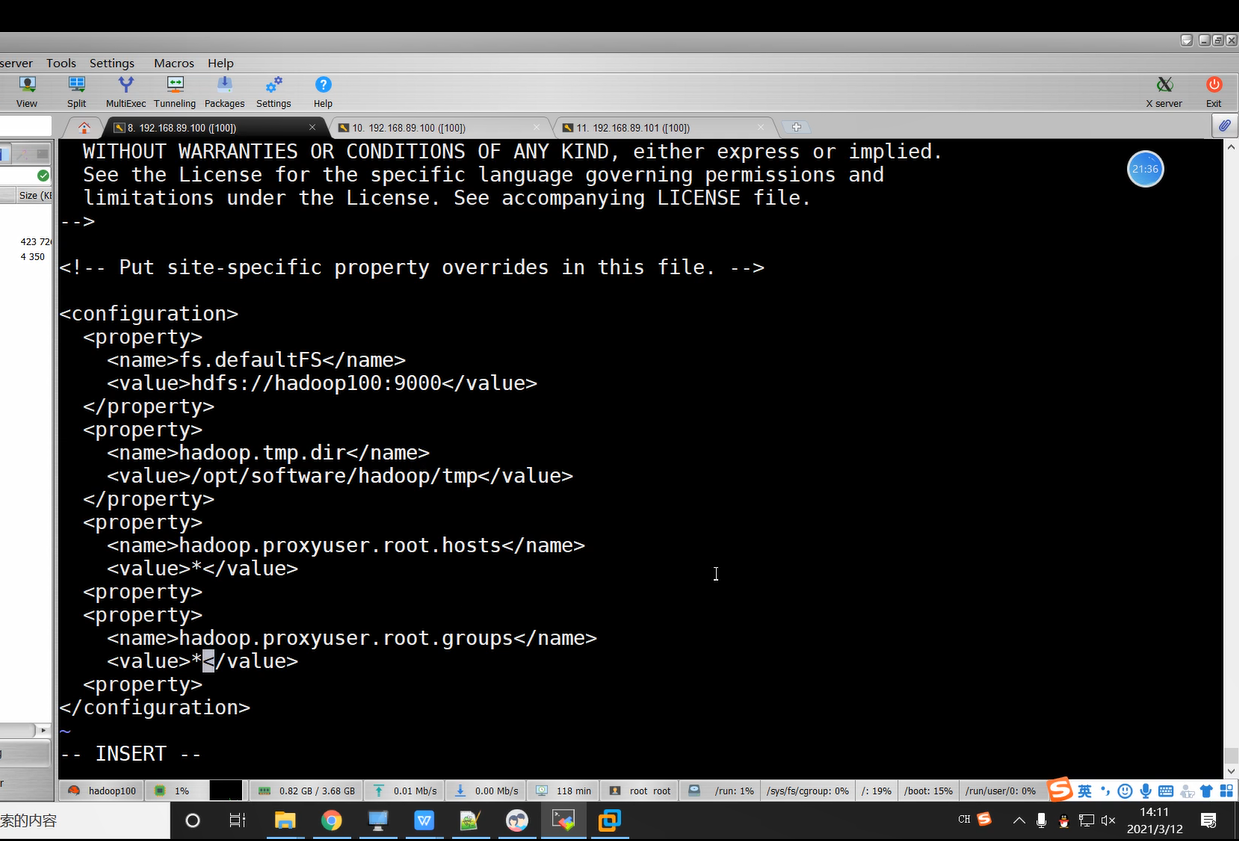Image resolution: width=1239 pixels, height=841 pixels.
Task: Open the WPS Writer taskbar icon
Action: click(424, 821)
